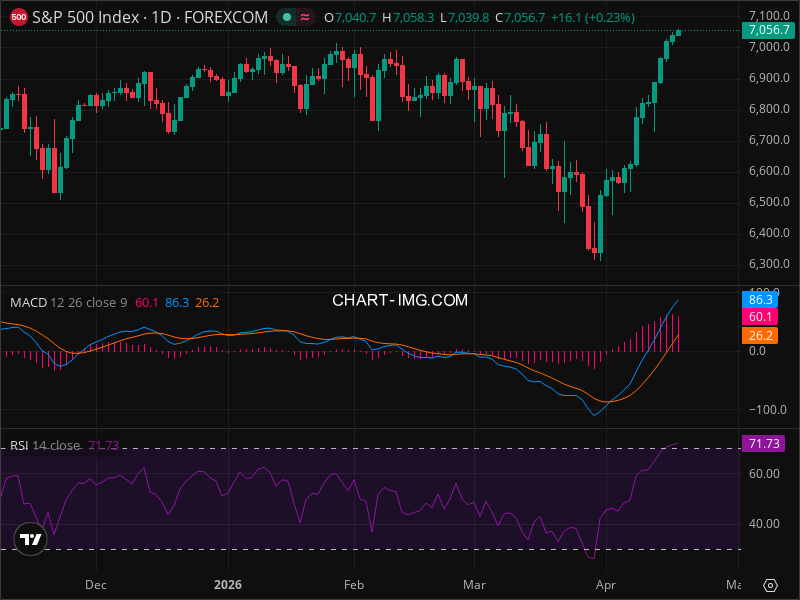
Task: Click the pink approximate data indicator
Action: (x=305, y=17)
